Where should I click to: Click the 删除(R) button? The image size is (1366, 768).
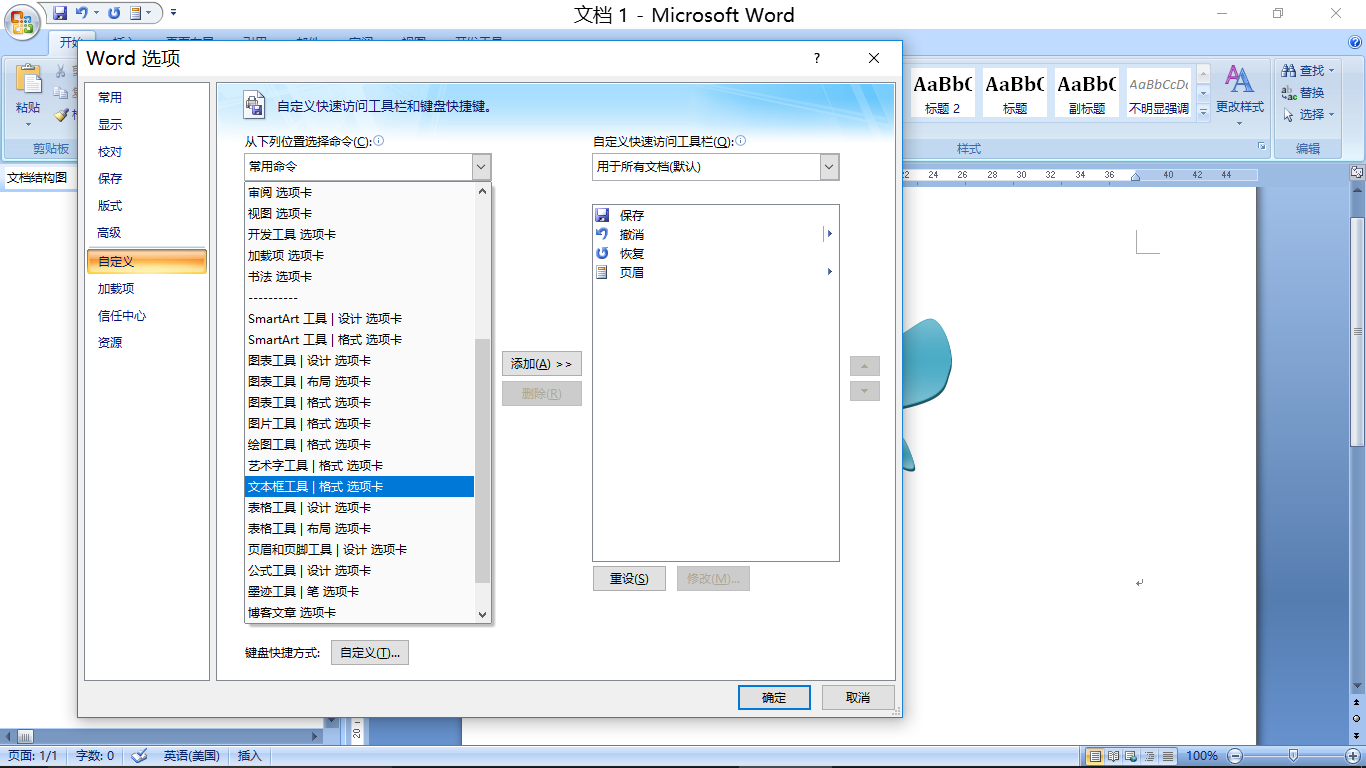542,394
